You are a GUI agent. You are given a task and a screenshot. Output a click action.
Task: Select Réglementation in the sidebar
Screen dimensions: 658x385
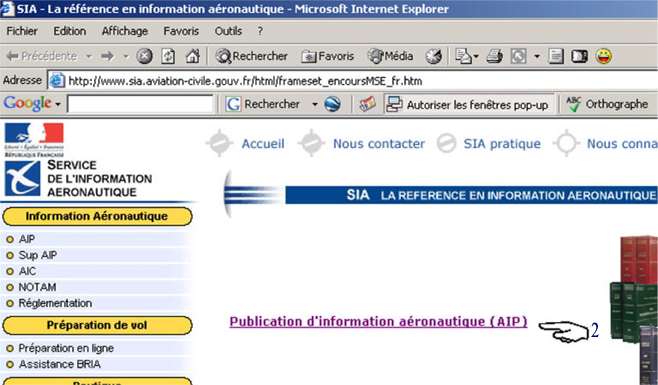click(55, 303)
